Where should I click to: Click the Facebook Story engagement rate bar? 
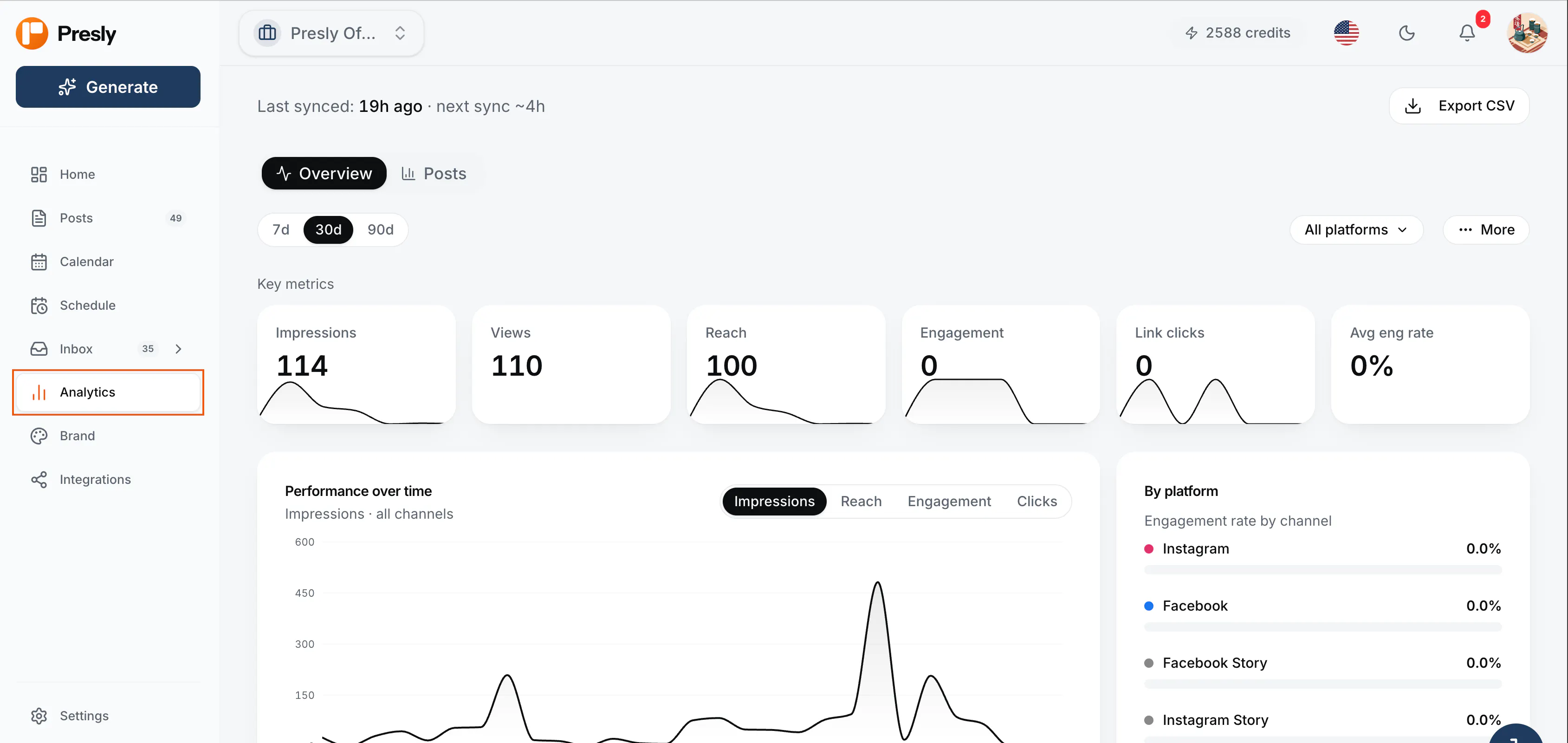[x=1323, y=684]
